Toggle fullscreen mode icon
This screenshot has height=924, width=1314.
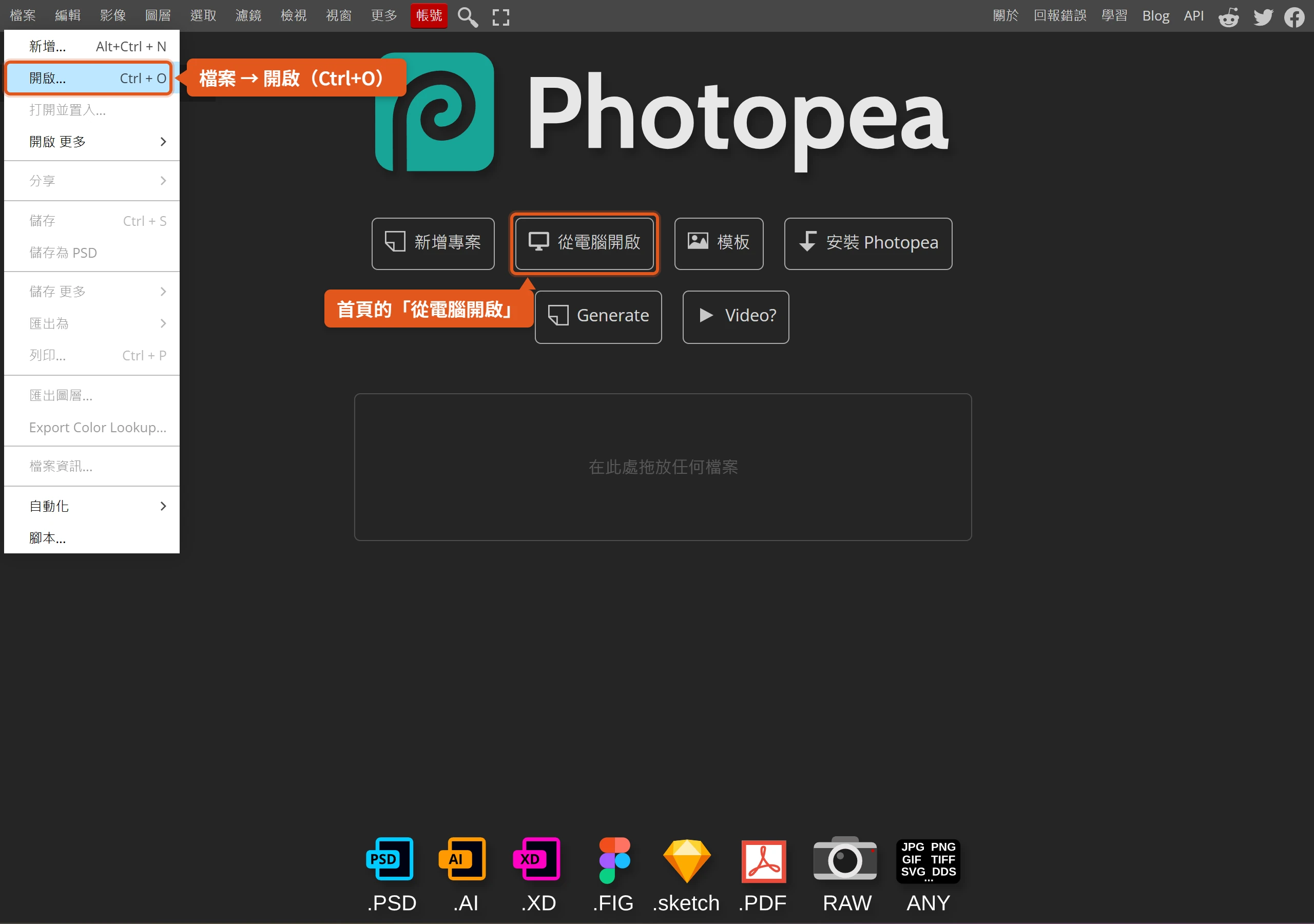click(x=501, y=17)
